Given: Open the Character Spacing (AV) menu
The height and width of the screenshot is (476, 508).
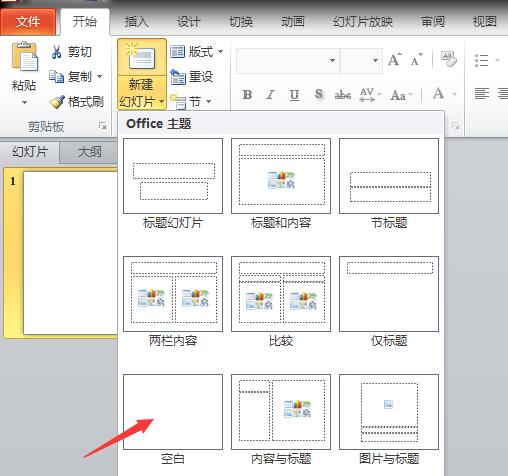Looking at the screenshot, I should pyautogui.click(x=370, y=95).
